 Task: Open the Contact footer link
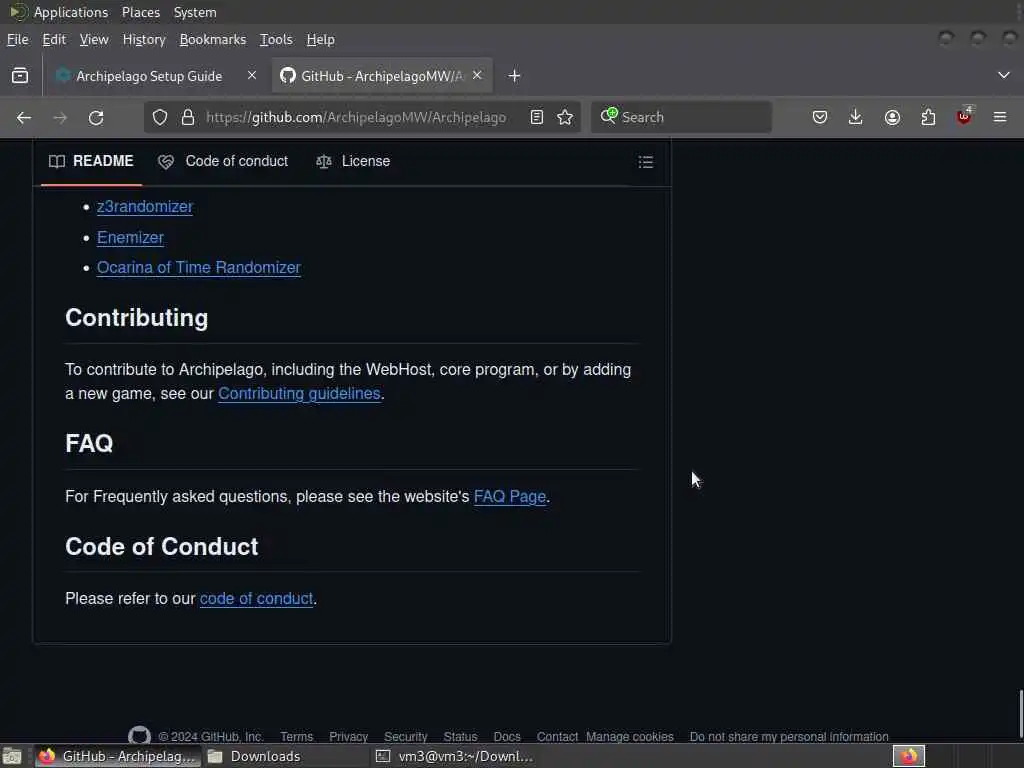point(557,737)
